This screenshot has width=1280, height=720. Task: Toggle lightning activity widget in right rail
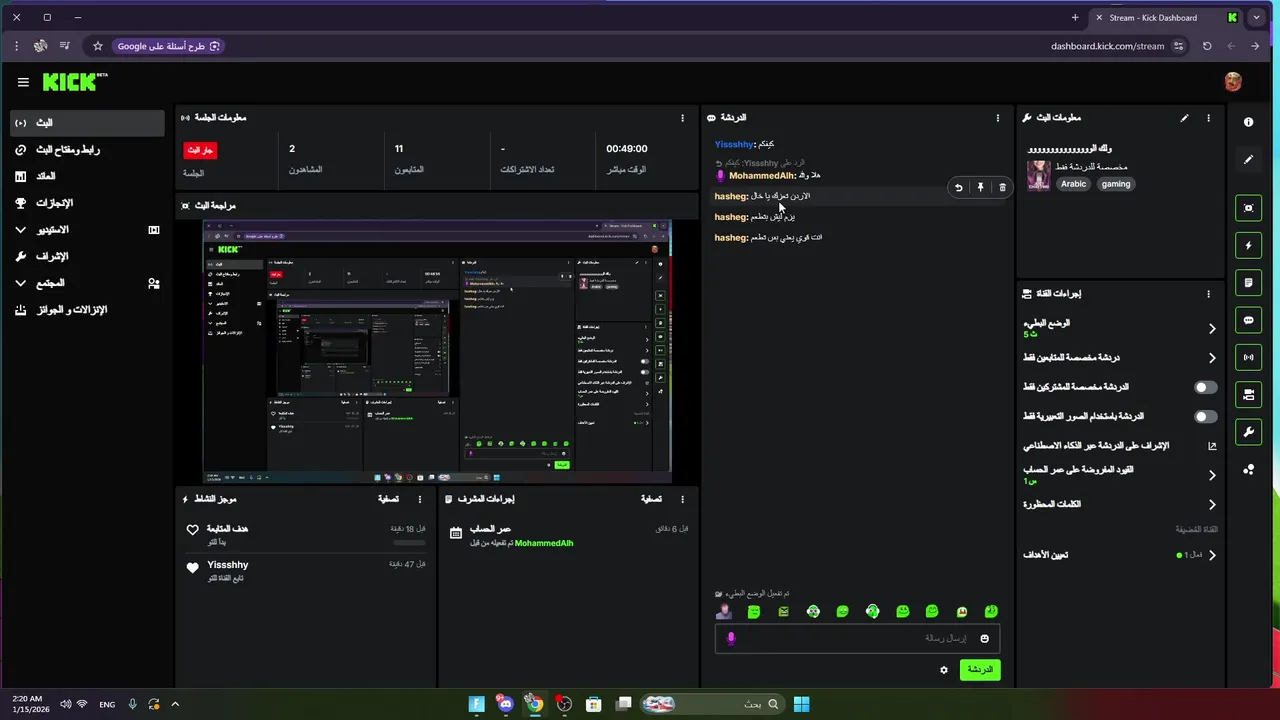click(1248, 245)
